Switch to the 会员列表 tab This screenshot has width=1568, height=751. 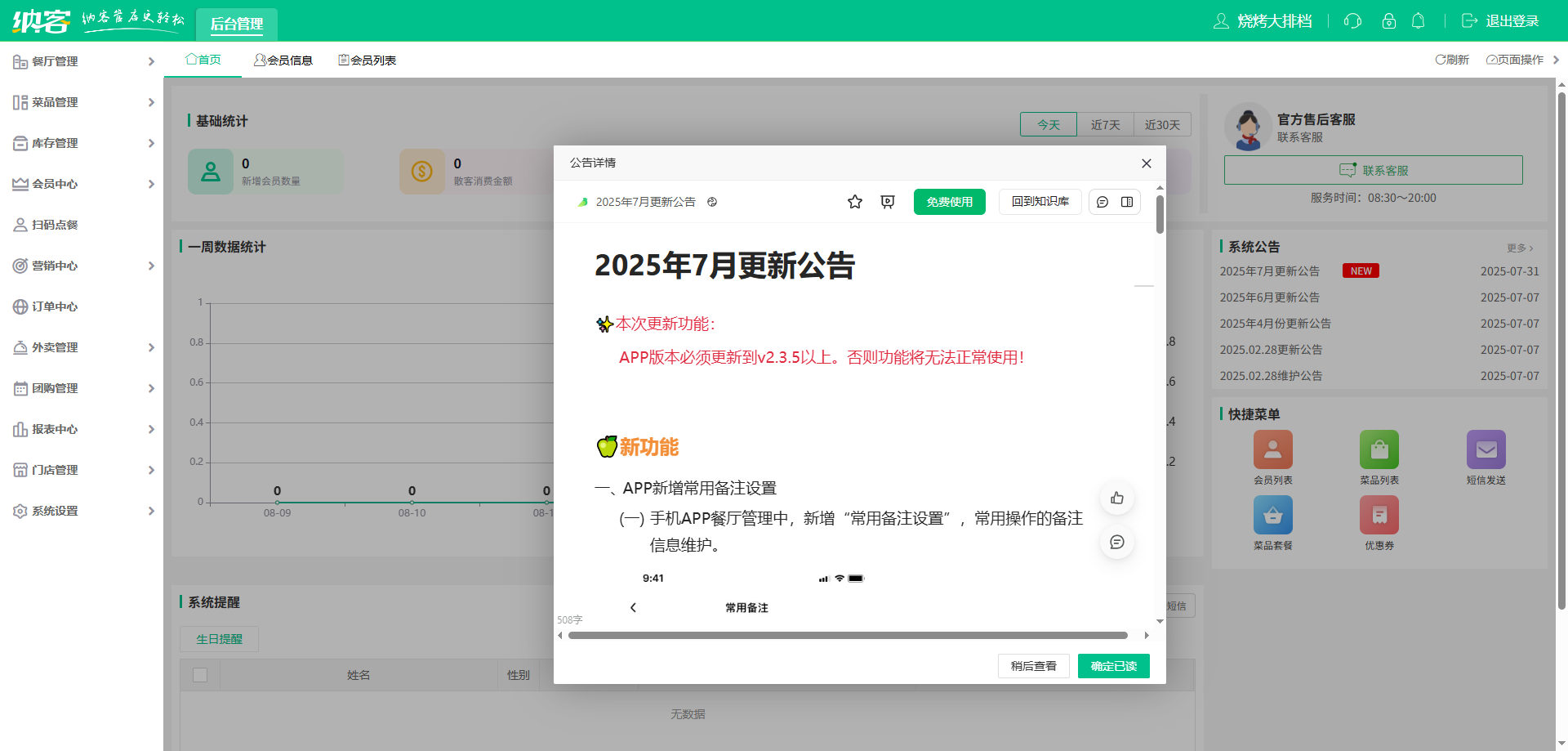coord(367,60)
